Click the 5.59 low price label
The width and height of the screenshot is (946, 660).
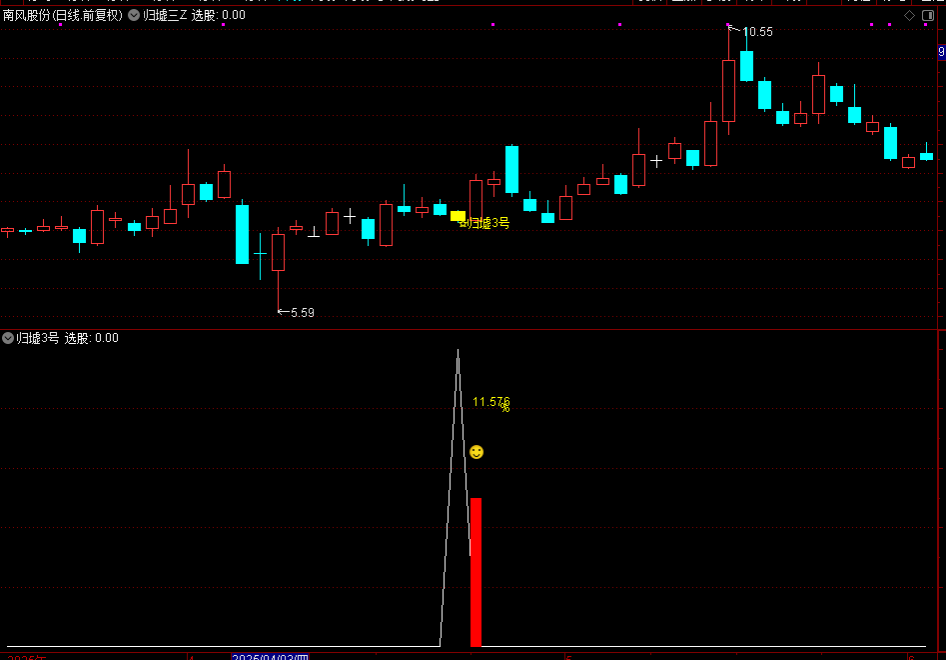click(x=302, y=313)
